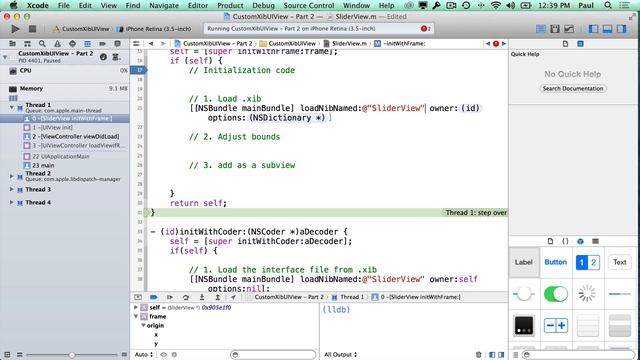Open the Log navigator tab icon

click(118, 44)
